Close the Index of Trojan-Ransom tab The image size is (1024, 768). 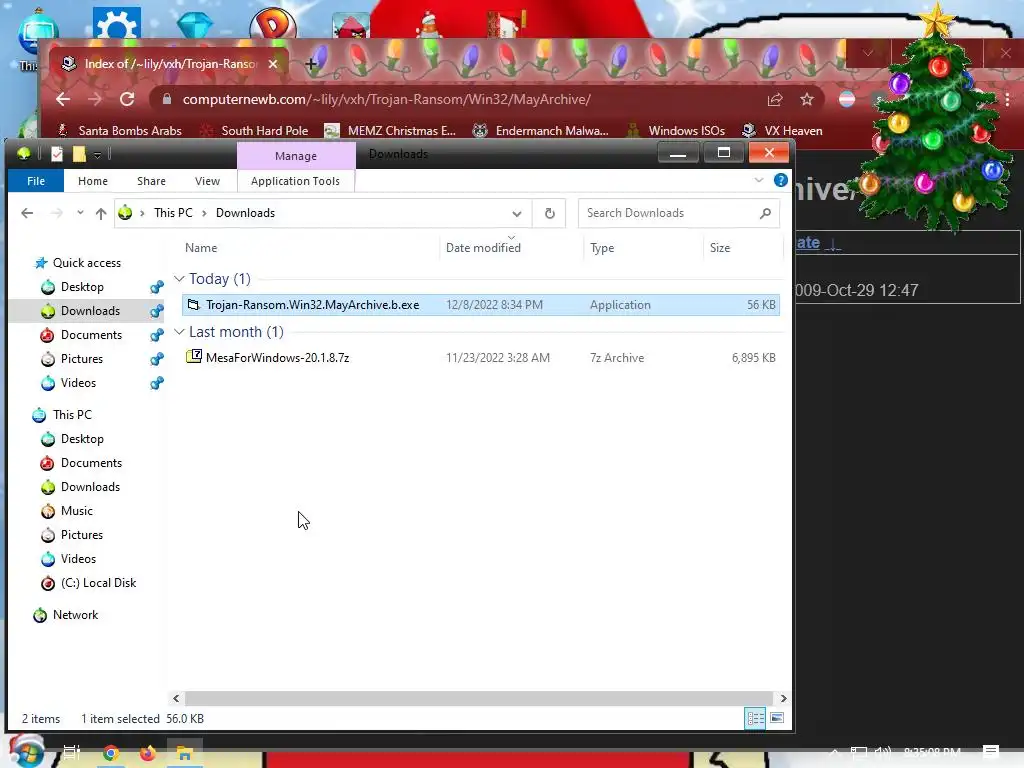tap(273, 63)
